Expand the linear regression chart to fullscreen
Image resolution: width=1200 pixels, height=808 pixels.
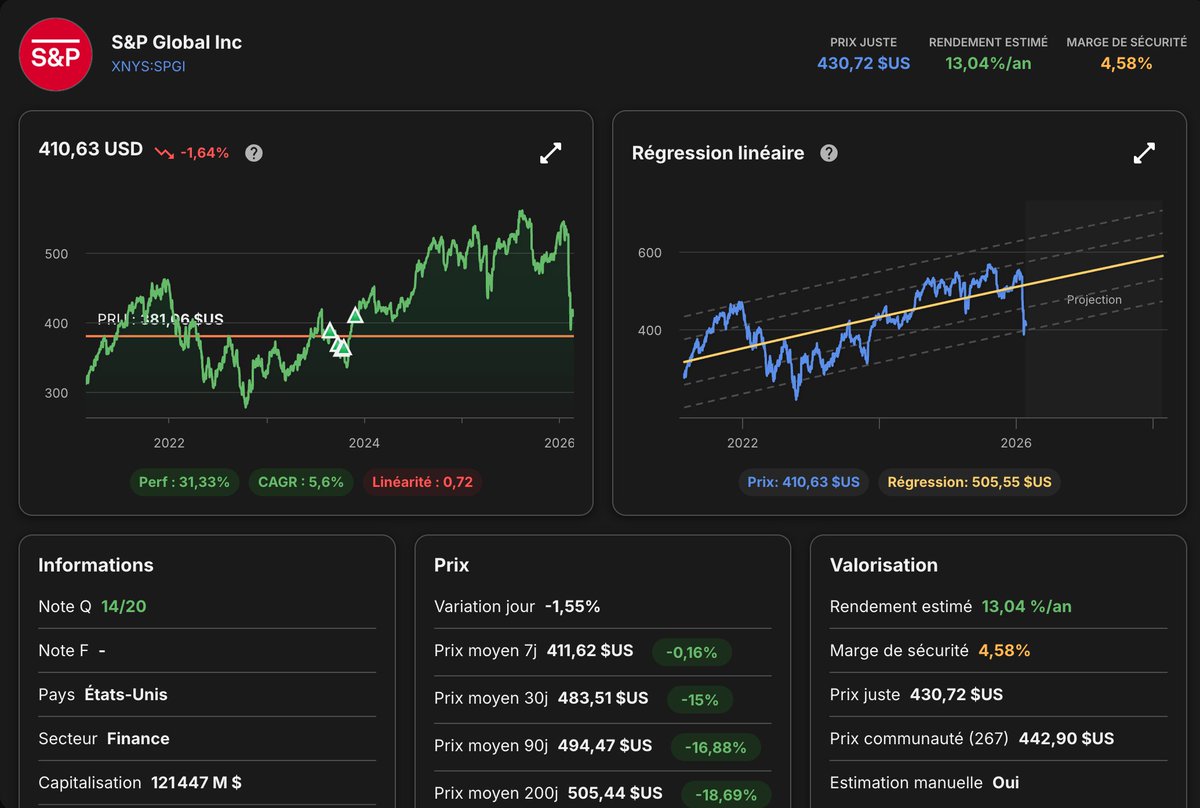pyautogui.click(x=1143, y=153)
